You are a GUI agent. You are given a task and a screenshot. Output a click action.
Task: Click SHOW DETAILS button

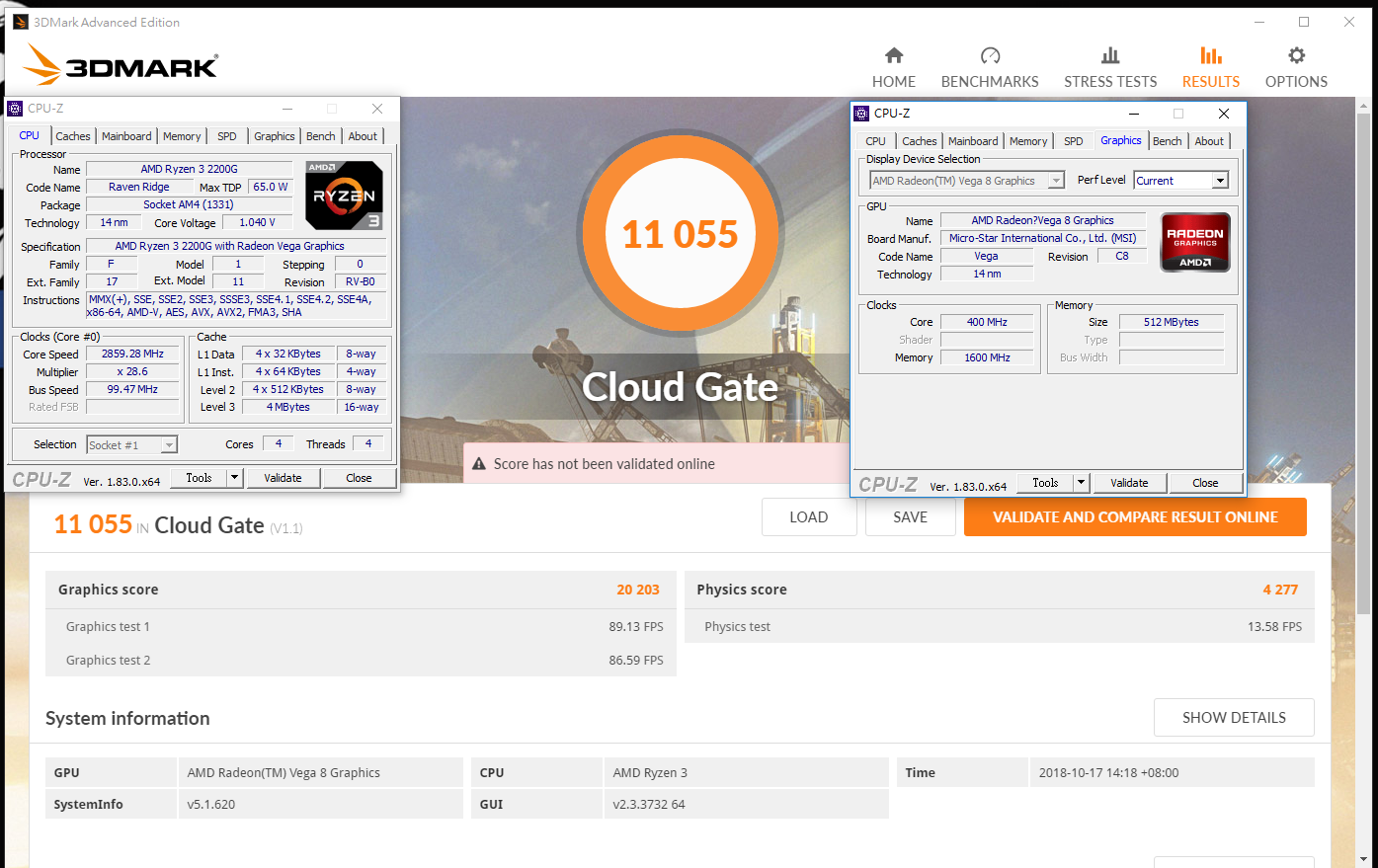pyautogui.click(x=1234, y=718)
